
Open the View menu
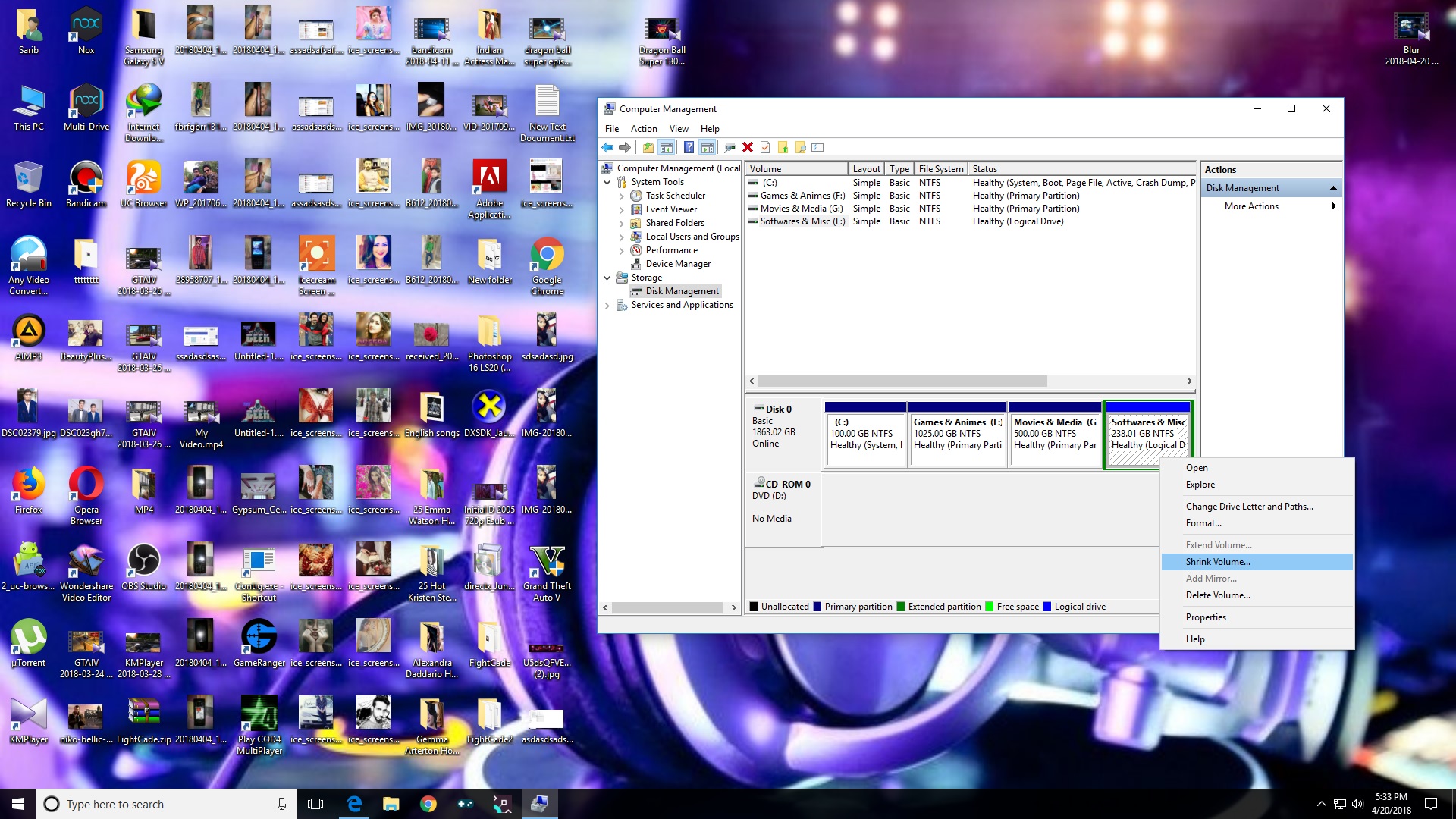679,129
